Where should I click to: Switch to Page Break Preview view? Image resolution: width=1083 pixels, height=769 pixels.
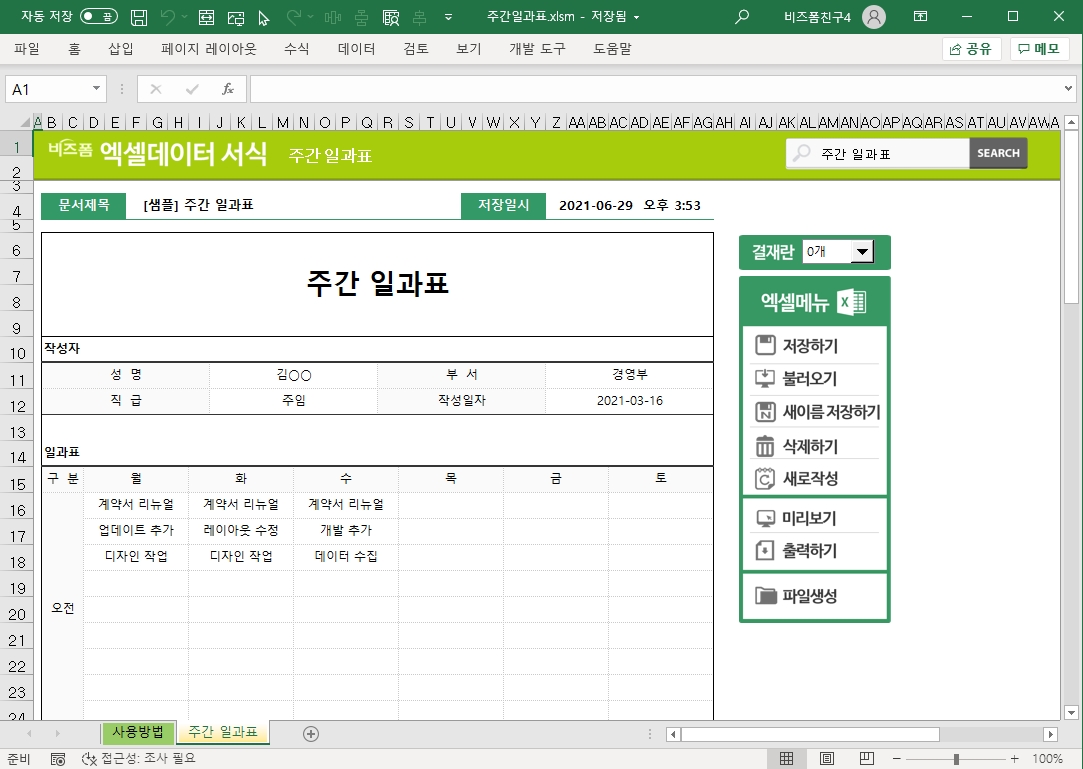point(867,759)
